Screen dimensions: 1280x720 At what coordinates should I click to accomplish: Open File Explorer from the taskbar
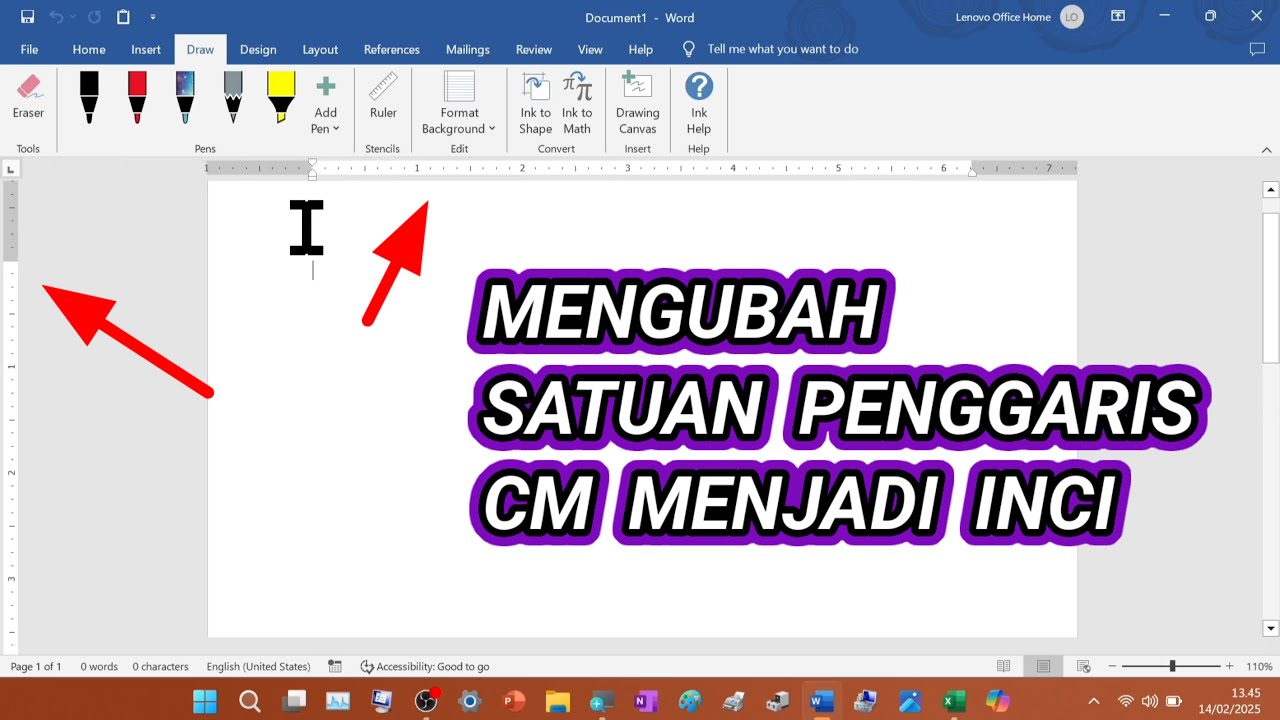click(x=557, y=700)
